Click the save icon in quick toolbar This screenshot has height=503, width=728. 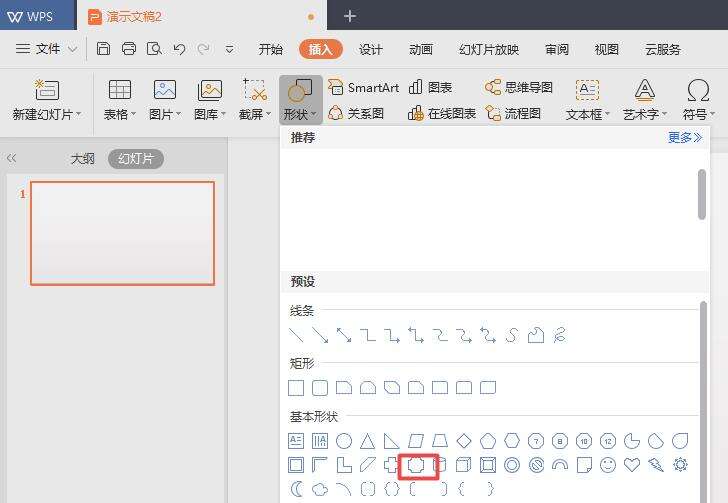click(104, 48)
